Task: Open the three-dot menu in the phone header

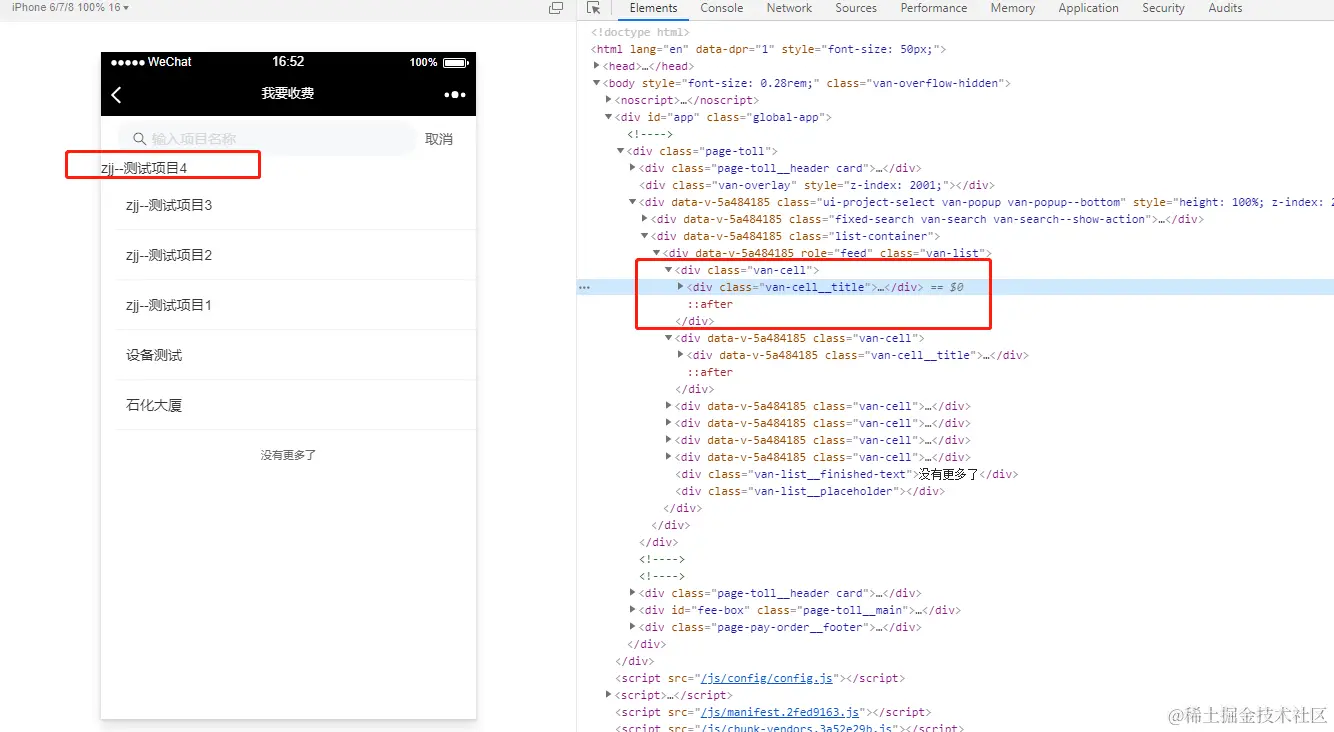Action: [455, 94]
